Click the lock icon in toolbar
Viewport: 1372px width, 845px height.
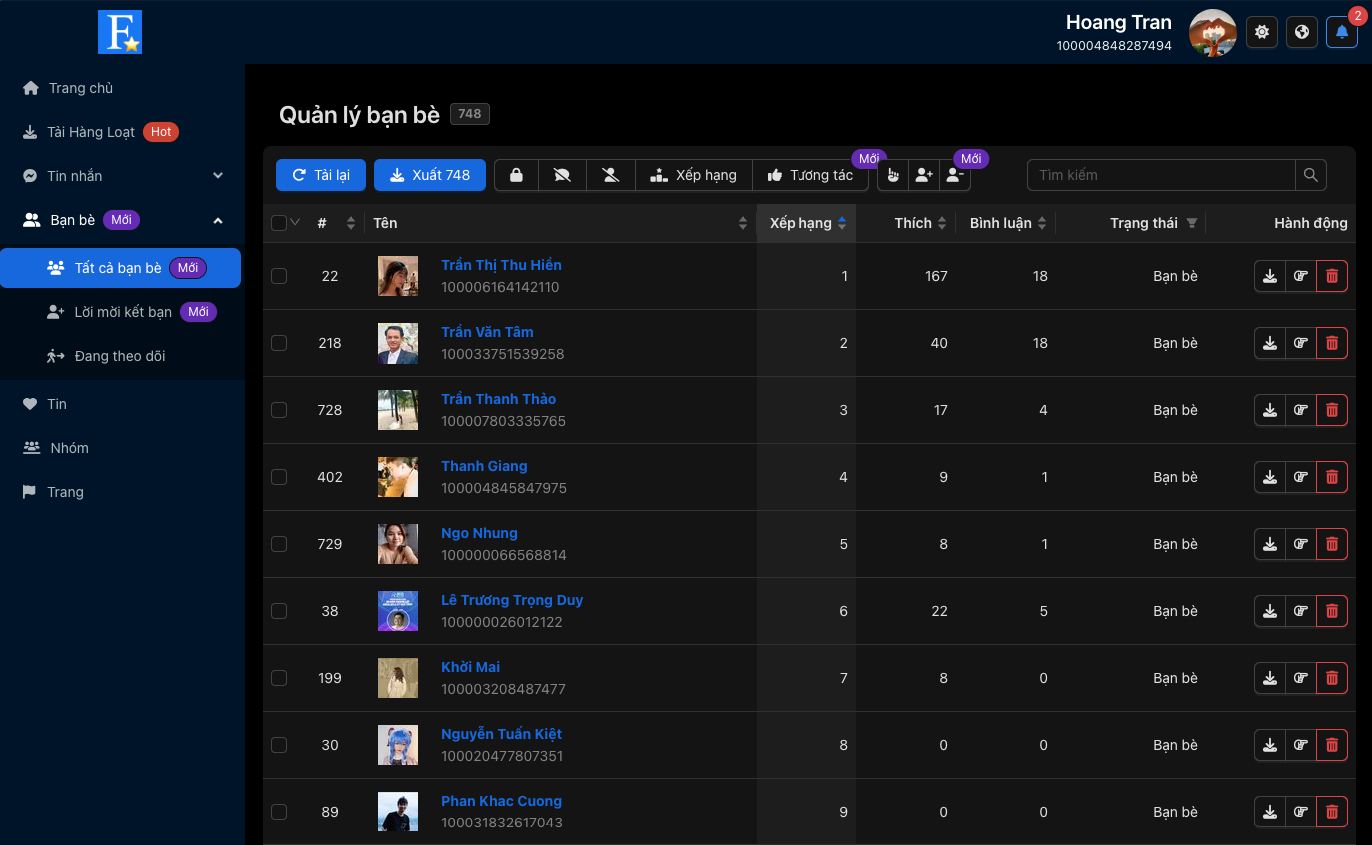(516, 175)
